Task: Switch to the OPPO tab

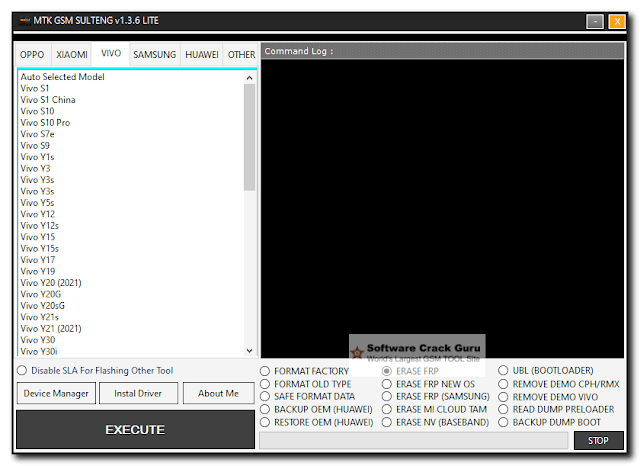Action: (x=32, y=55)
